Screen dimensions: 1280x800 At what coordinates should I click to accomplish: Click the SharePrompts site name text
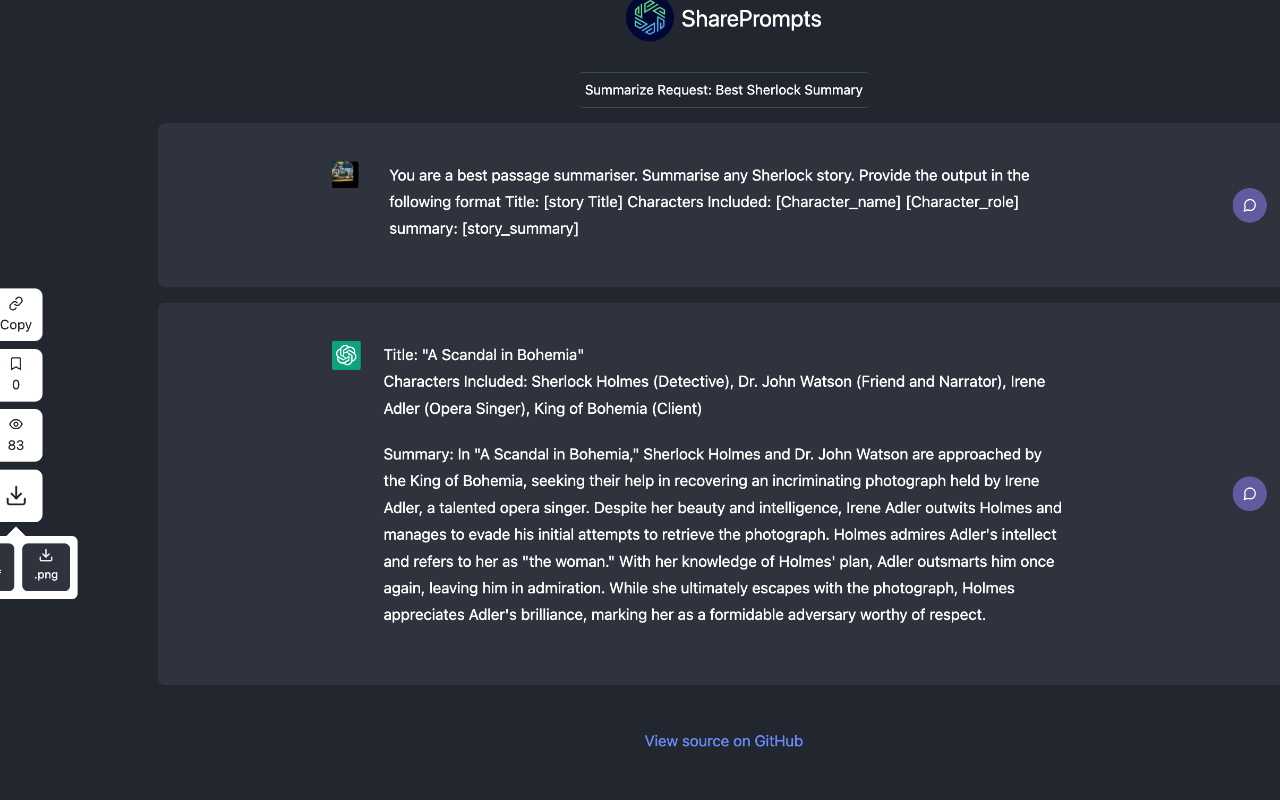pos(751,19)
